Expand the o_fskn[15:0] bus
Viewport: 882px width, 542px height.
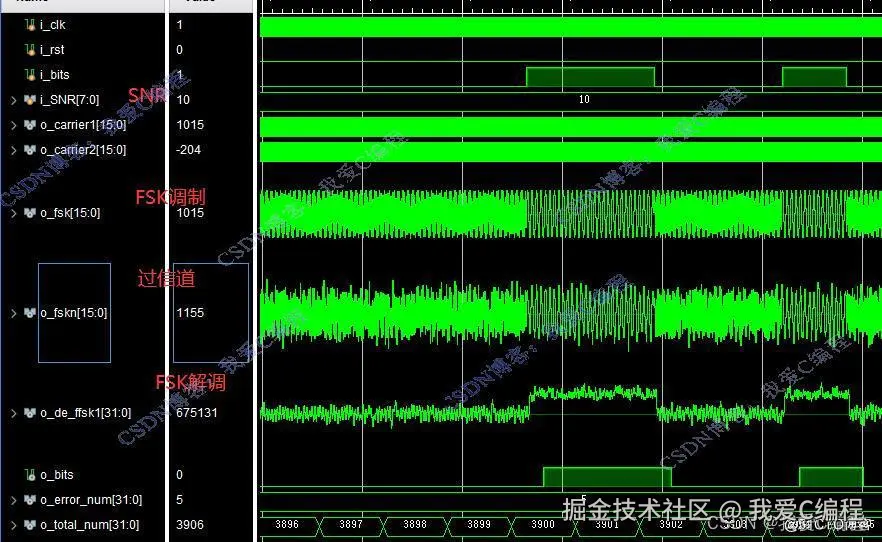coord(14,313)
